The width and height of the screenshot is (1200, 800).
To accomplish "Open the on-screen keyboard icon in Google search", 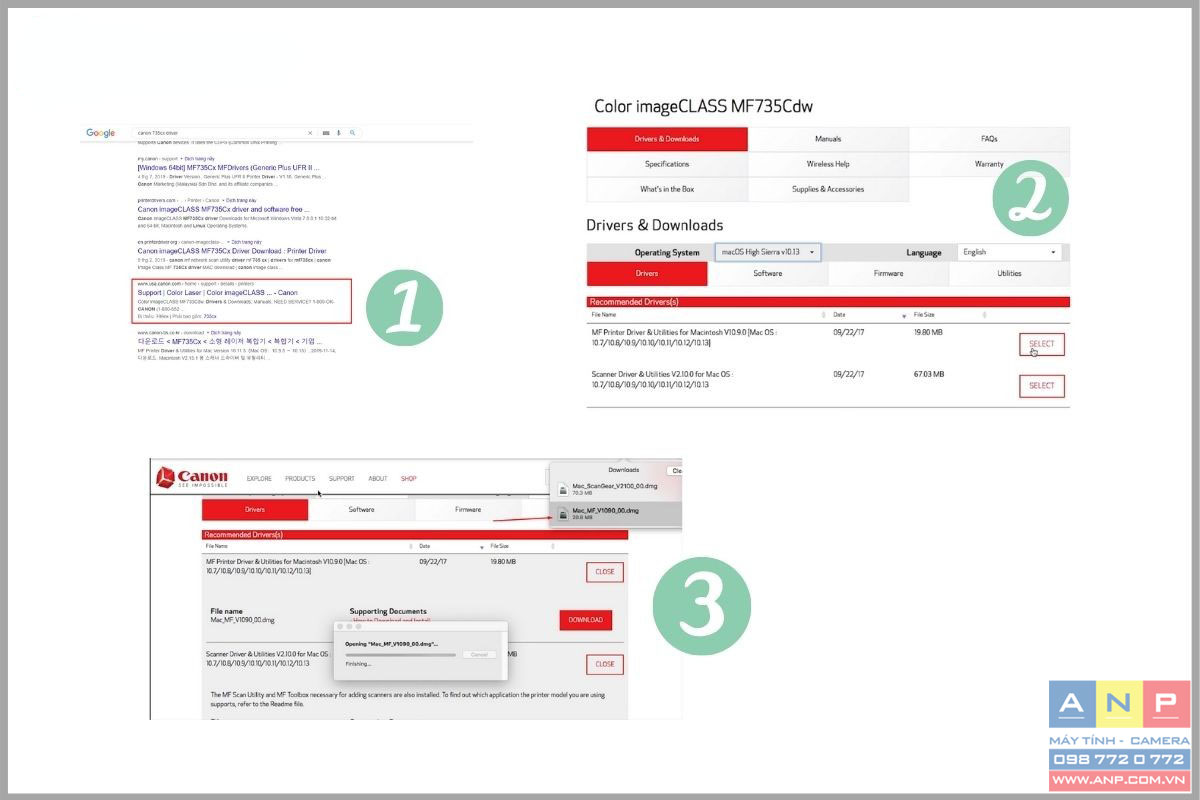I will (x=325, y=133).
